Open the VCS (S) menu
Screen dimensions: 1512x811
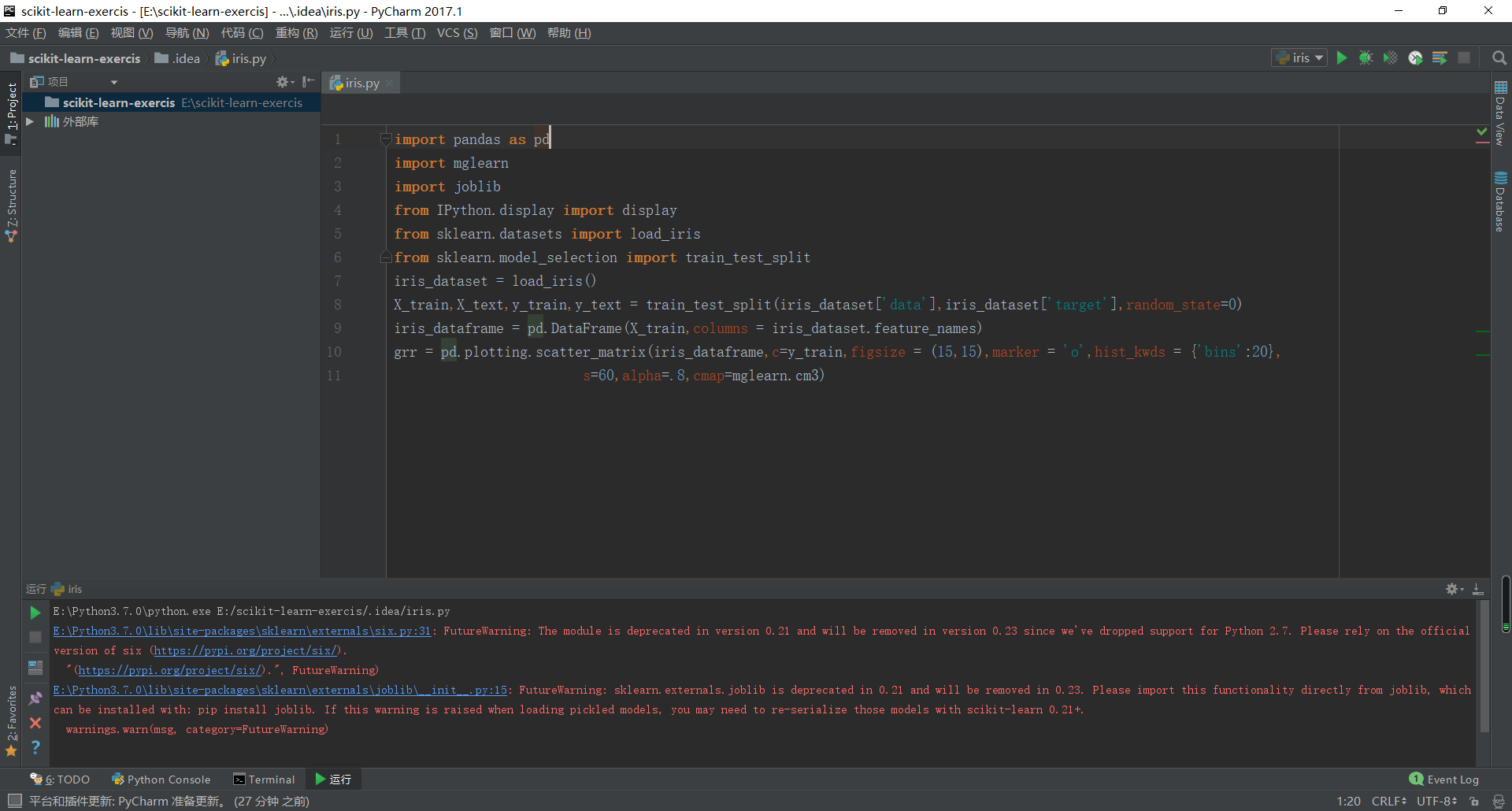[458, 32]
